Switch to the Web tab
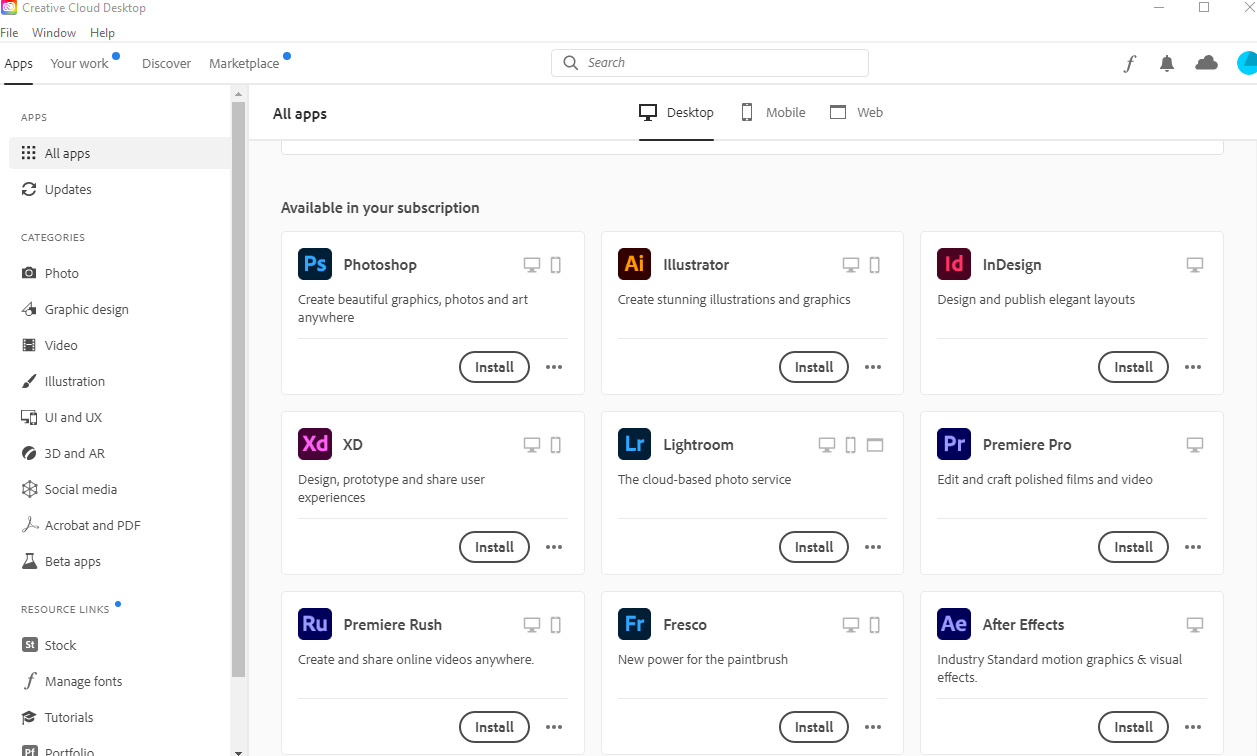Viewport: 1257px width, 756px height. pos(857,113)
